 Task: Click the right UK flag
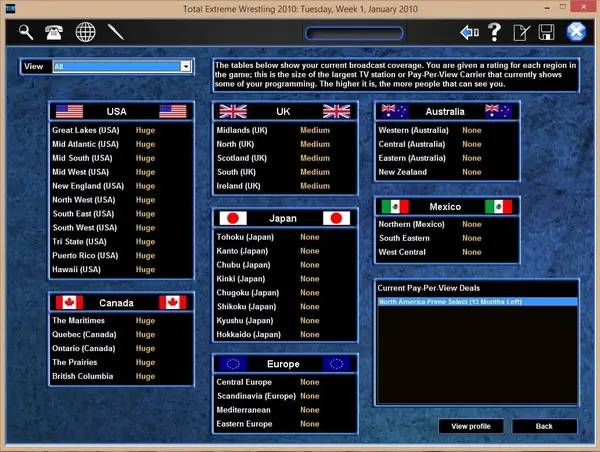tap(336, 111)
